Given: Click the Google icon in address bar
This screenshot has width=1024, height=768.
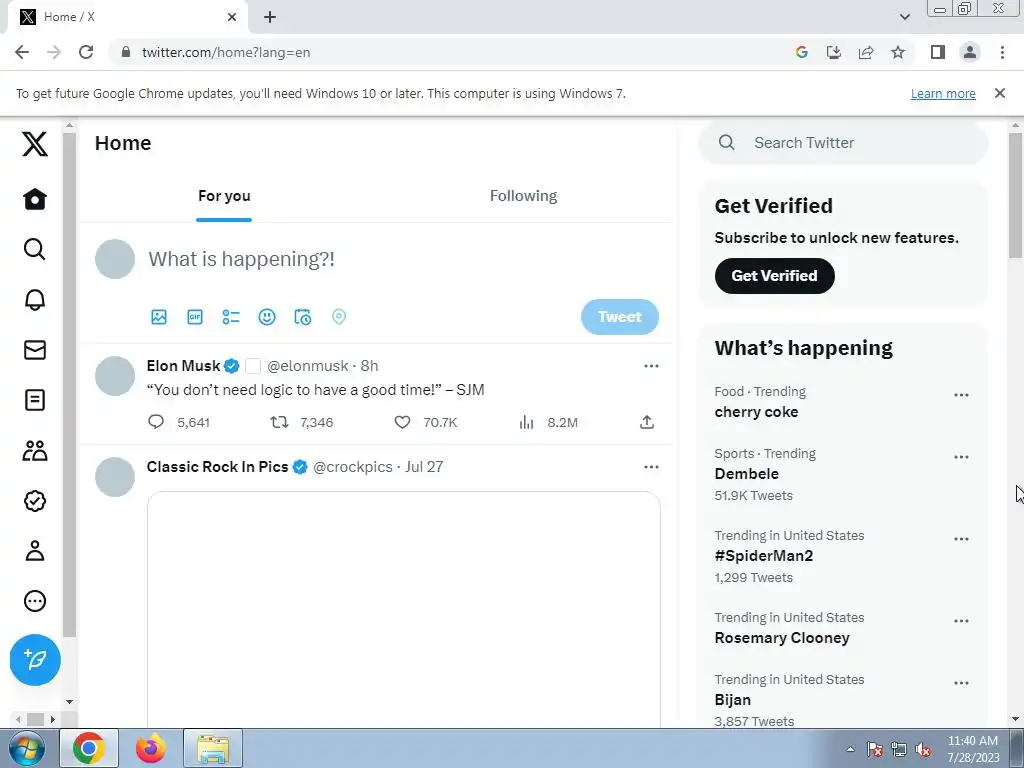Looking at the screenshot, I should coord(802,52).
